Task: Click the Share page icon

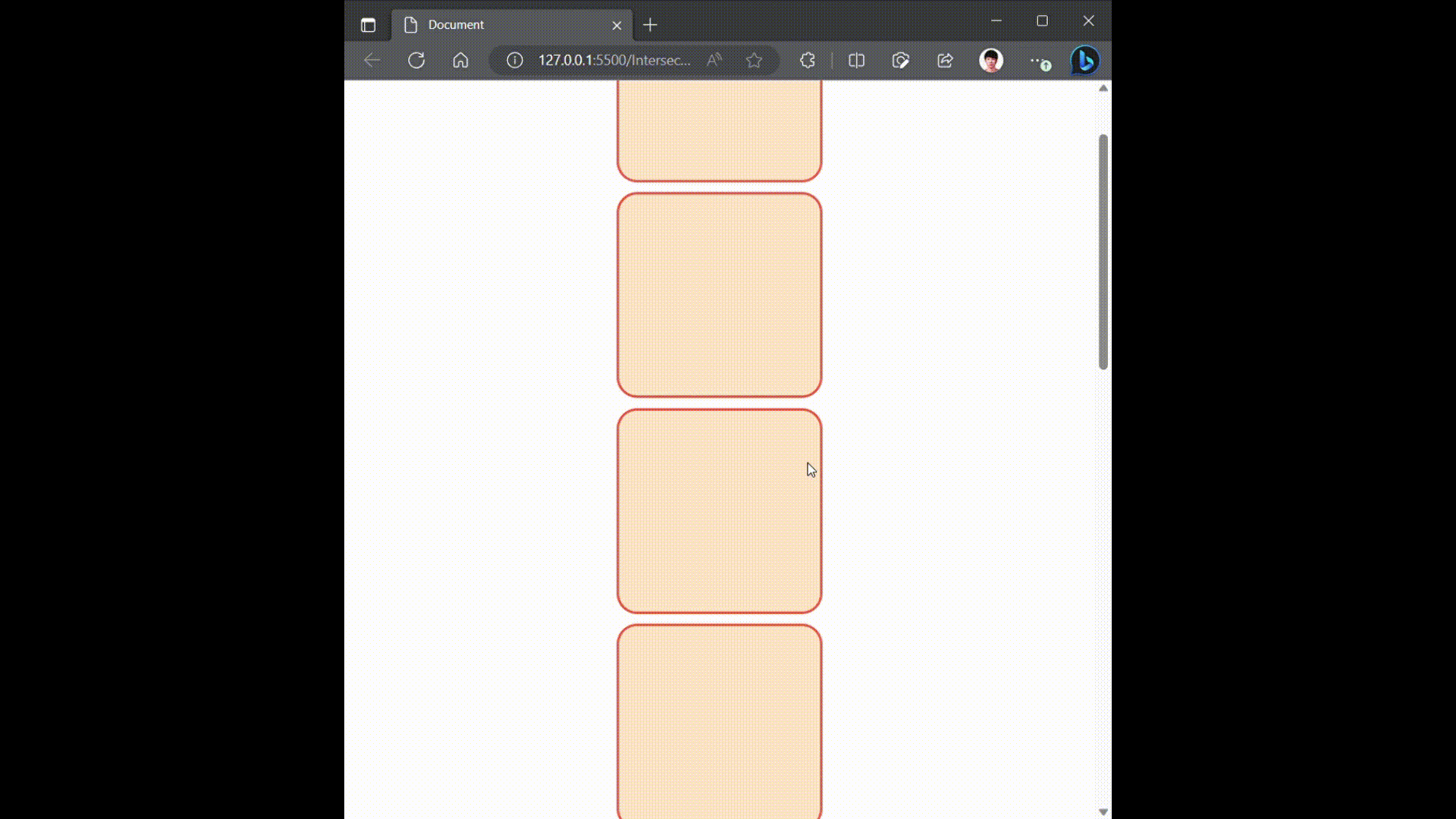Action: (x=945, y=61)
